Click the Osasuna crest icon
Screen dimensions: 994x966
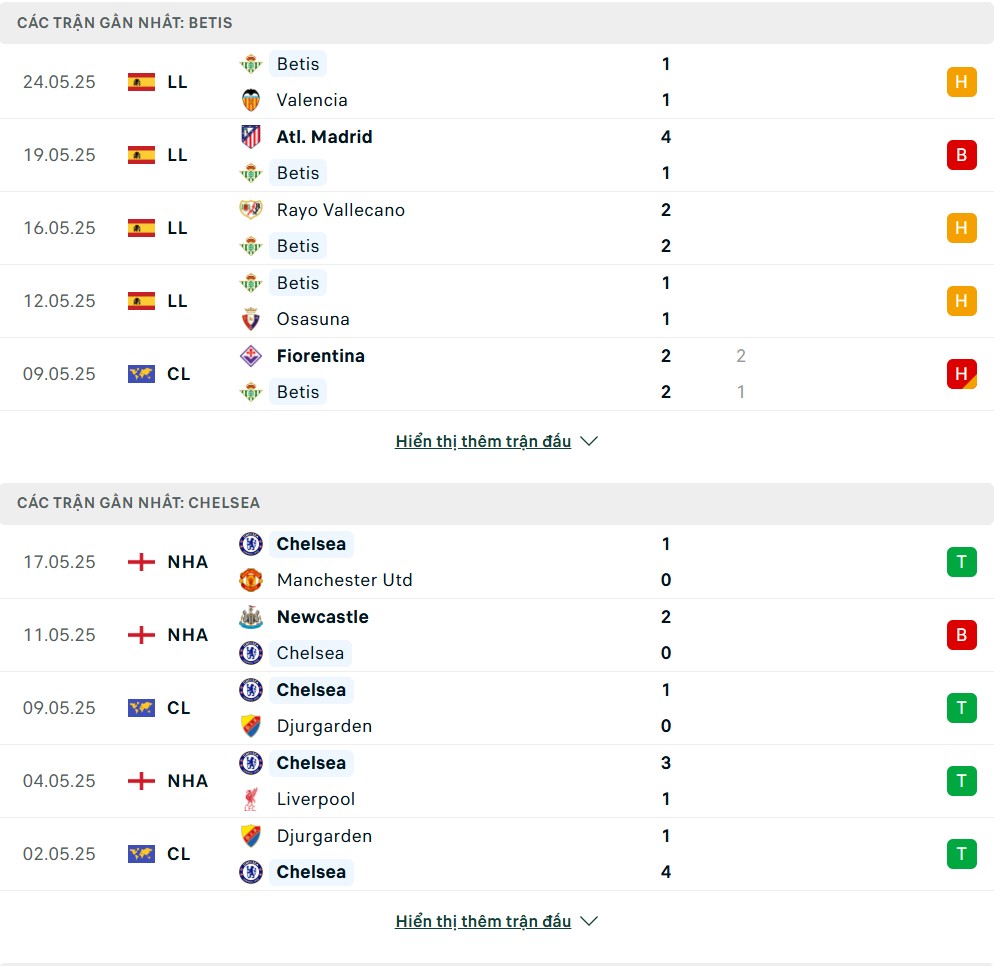click(x=251, y=319)
